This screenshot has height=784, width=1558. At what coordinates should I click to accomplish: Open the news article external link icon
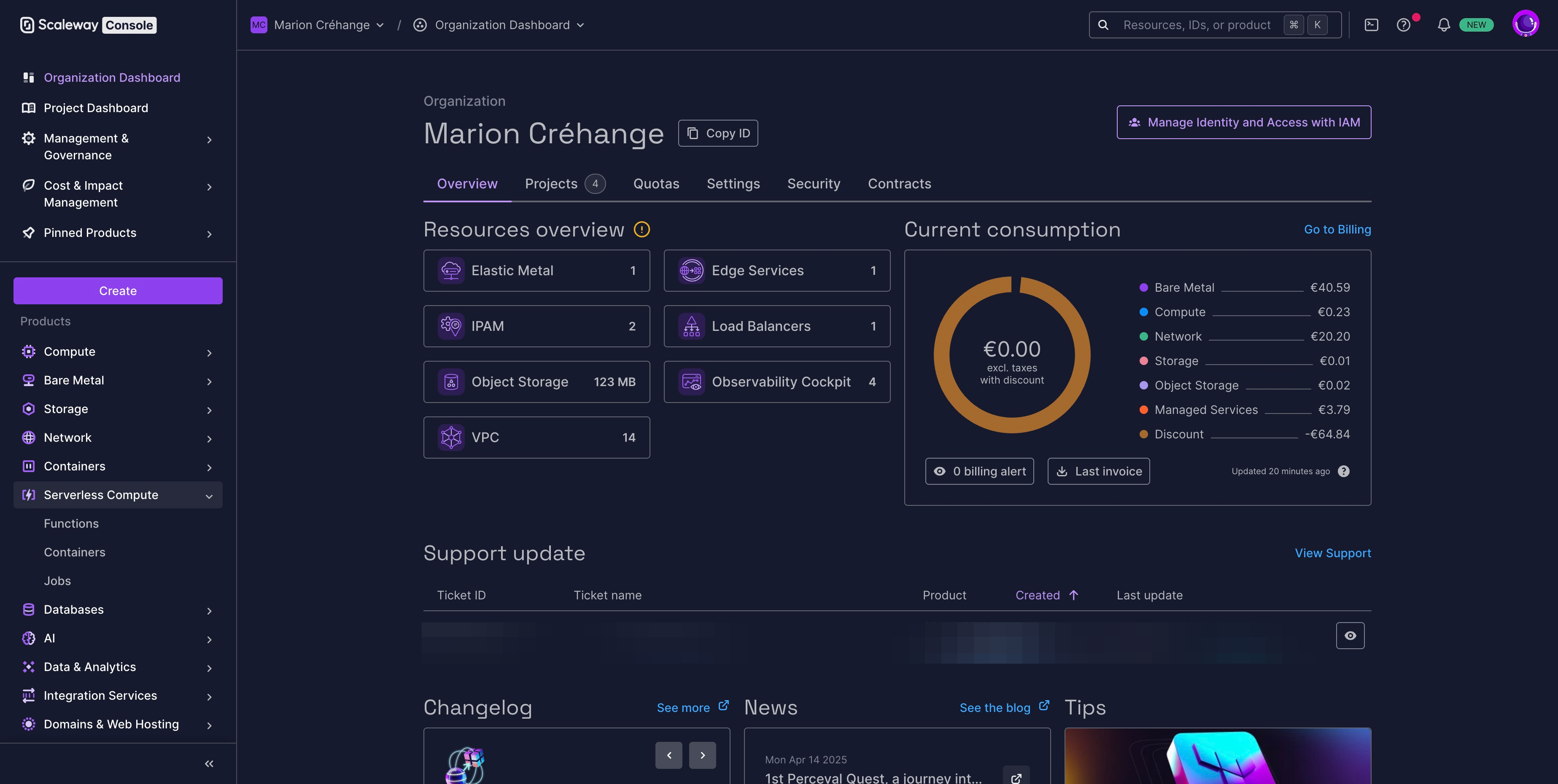(x=1016, y=778)
